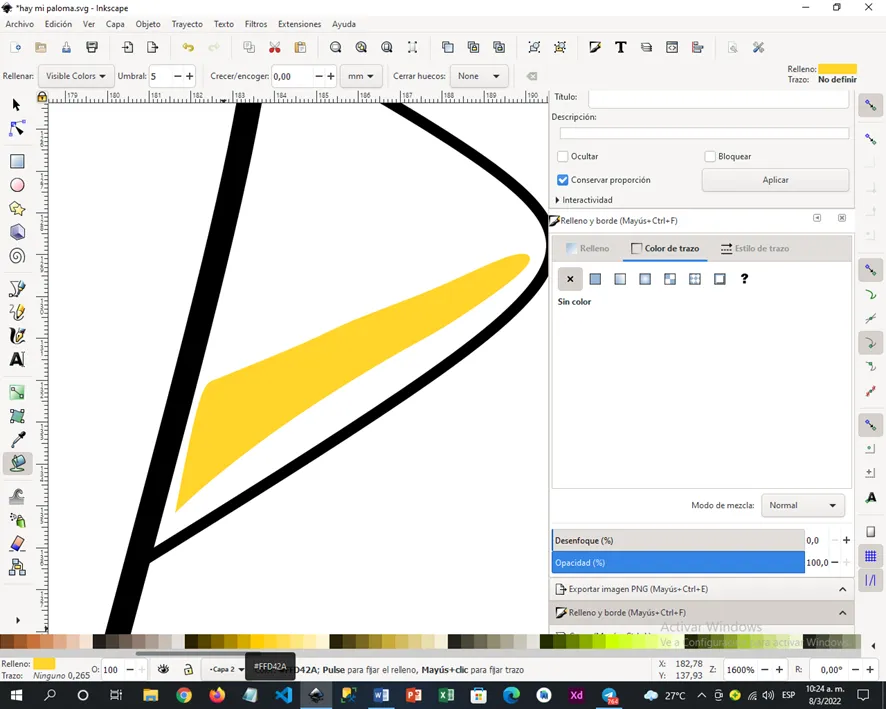Check the Ocultar checkbox

tap(562, 156)
